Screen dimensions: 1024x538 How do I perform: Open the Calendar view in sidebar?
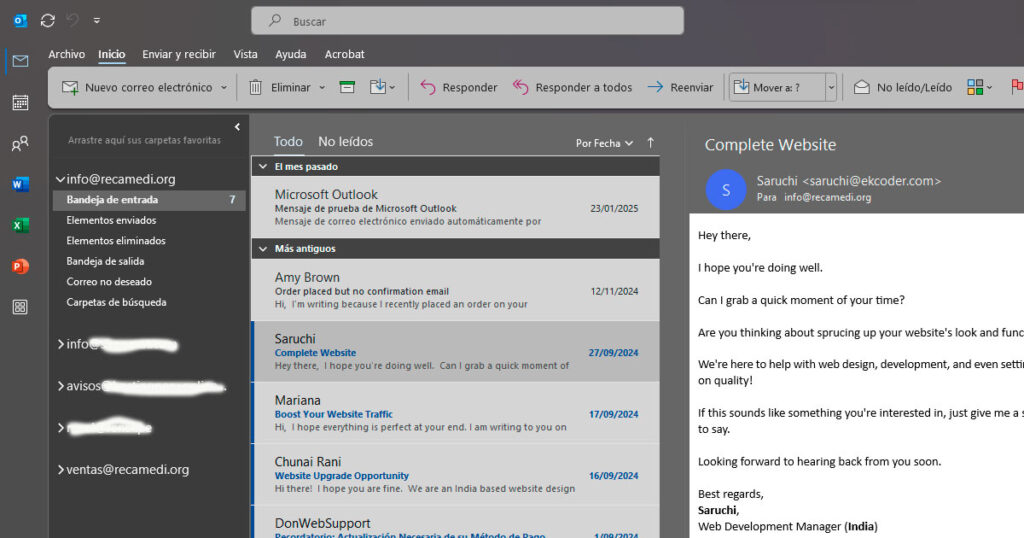point(20,102)
